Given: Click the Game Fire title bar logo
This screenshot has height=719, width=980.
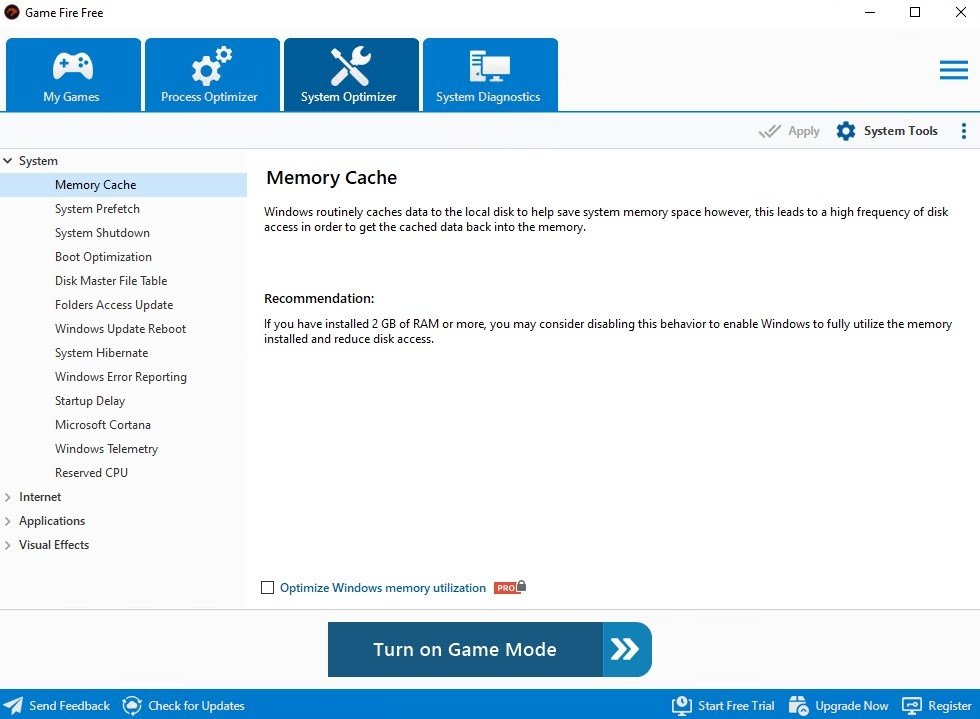Looking at the screenshot, I should [x=12, y=13].
